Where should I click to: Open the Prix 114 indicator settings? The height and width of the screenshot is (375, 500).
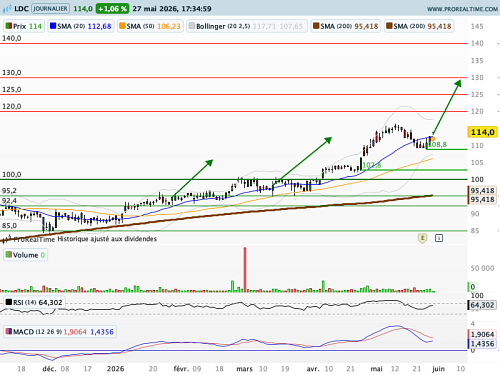(24, 26)
